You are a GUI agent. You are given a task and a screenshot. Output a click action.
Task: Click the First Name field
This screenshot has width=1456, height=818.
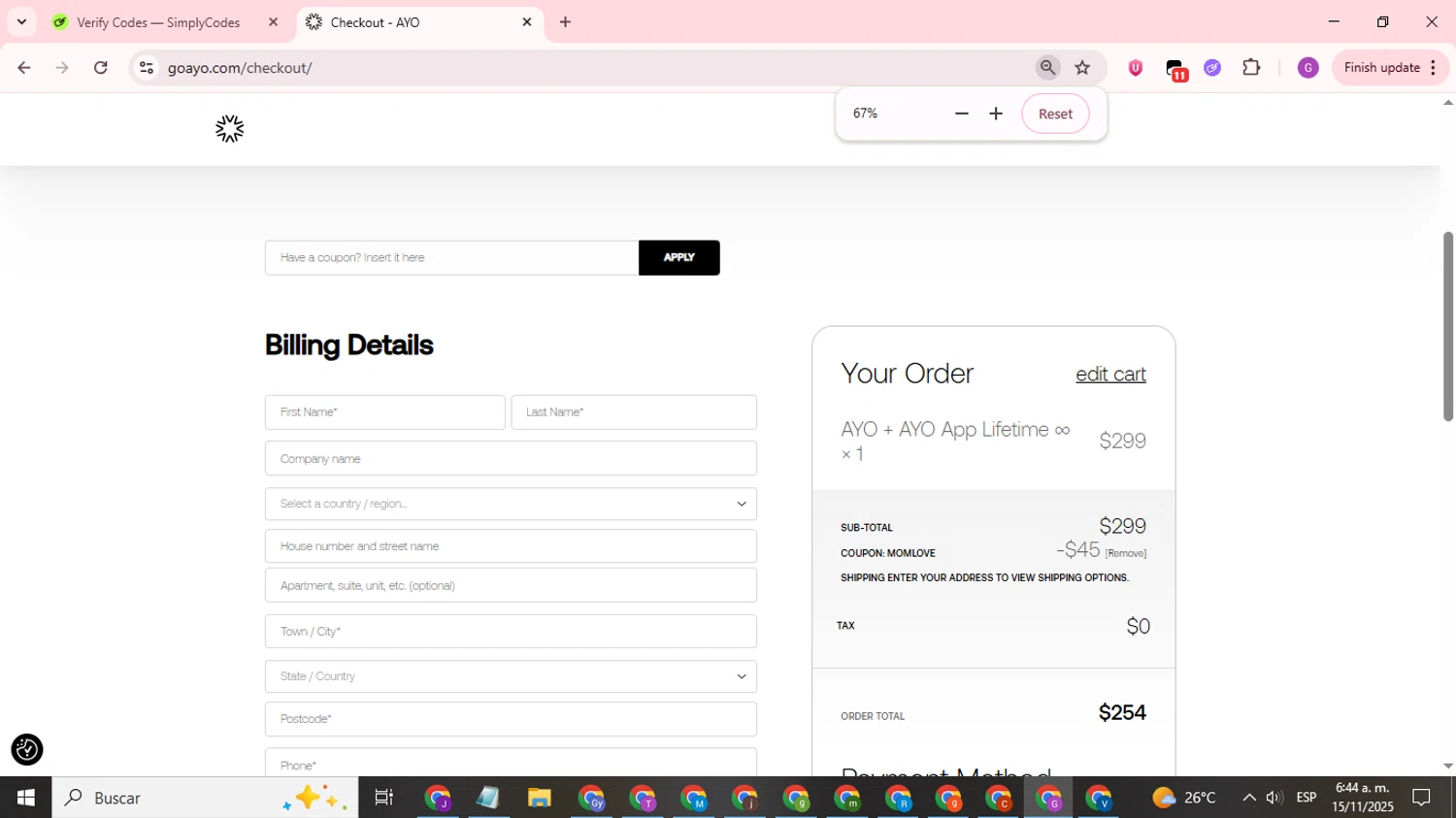click(x=384, y=411)
